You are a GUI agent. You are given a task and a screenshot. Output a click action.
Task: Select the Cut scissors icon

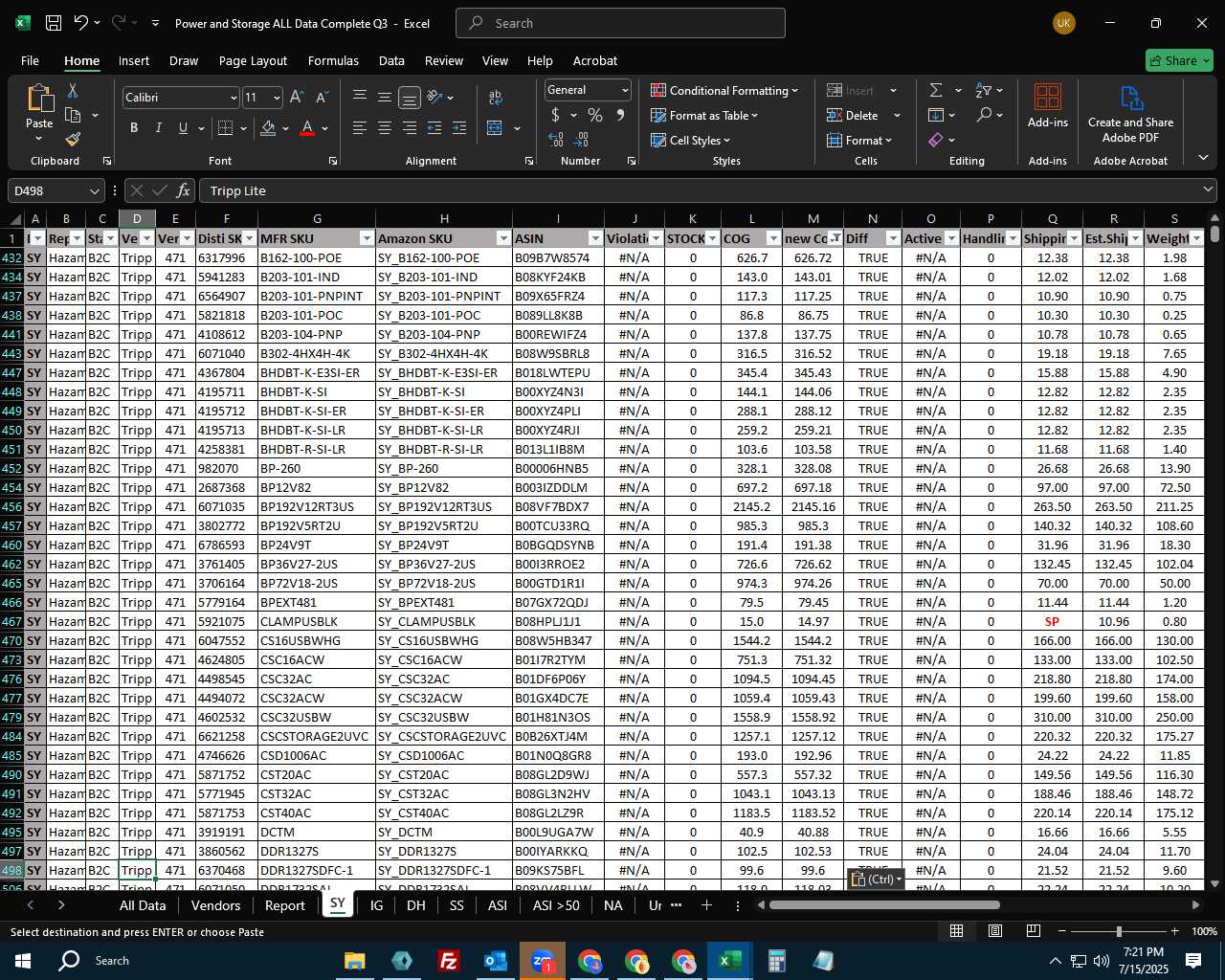tap(72, 90)
